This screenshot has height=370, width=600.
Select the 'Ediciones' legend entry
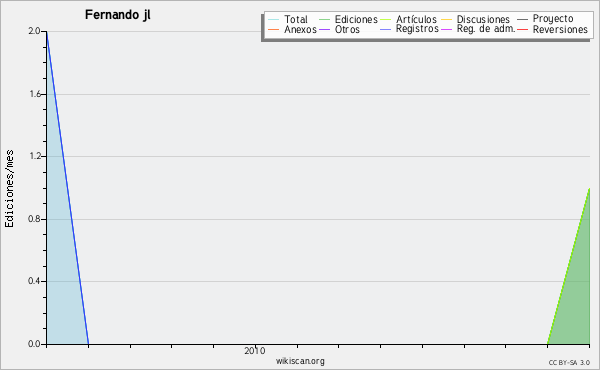tap(356, 19)
